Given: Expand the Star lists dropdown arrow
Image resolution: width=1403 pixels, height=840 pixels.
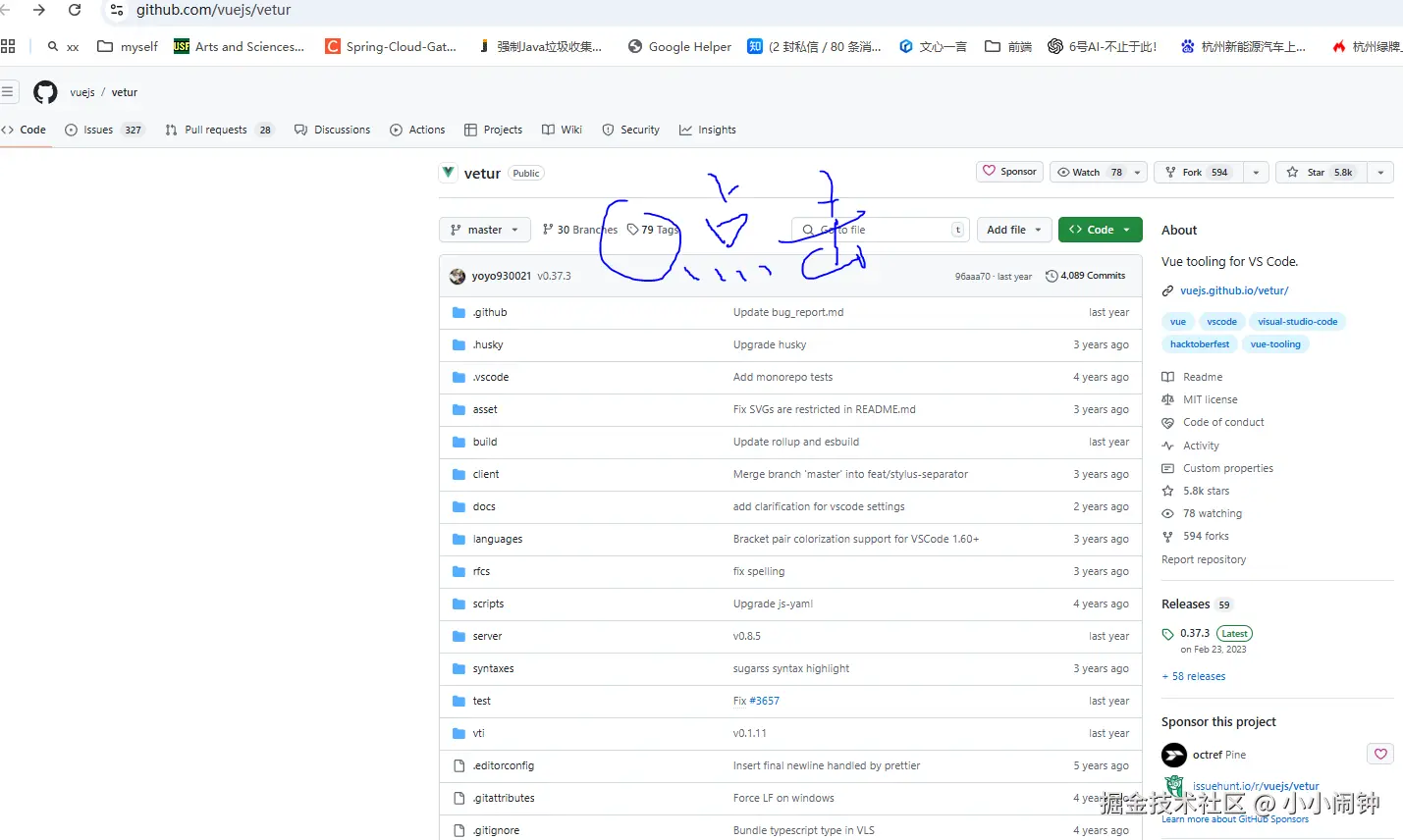Looking at the screenshot, I should click(1380, 172).
